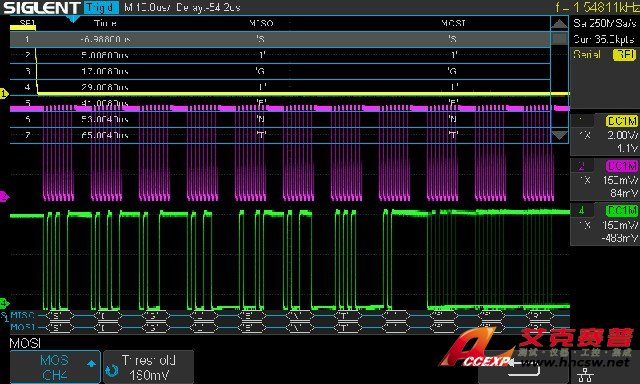Click the SIGLENT logo
Screen dimensions: 640x384
[x=42, y=7]
